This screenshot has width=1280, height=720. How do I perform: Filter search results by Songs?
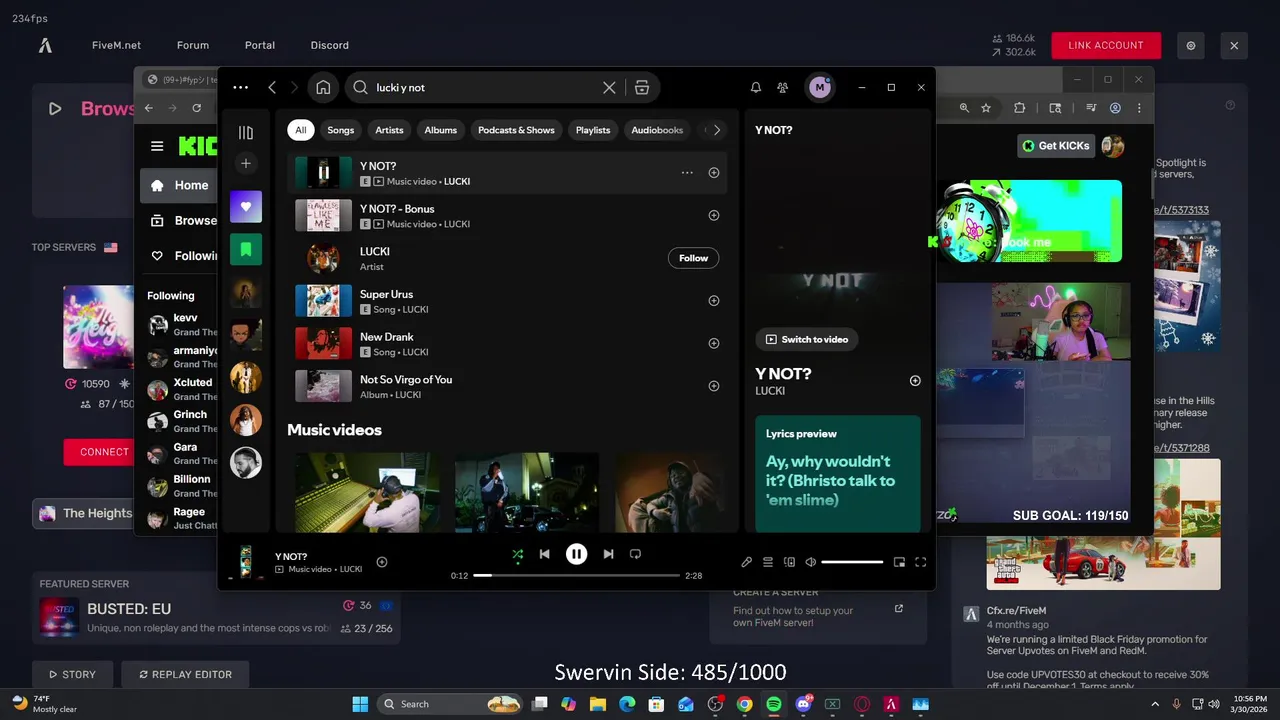340,130
